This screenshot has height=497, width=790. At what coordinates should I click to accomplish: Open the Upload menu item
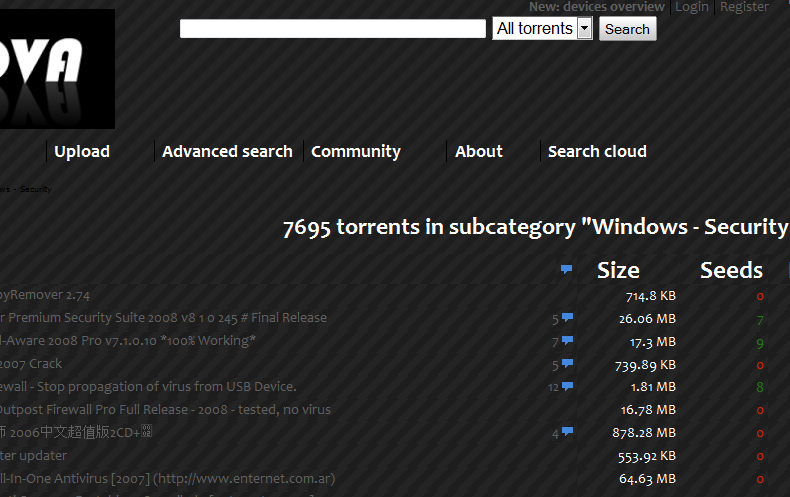[x=82, y=151]
